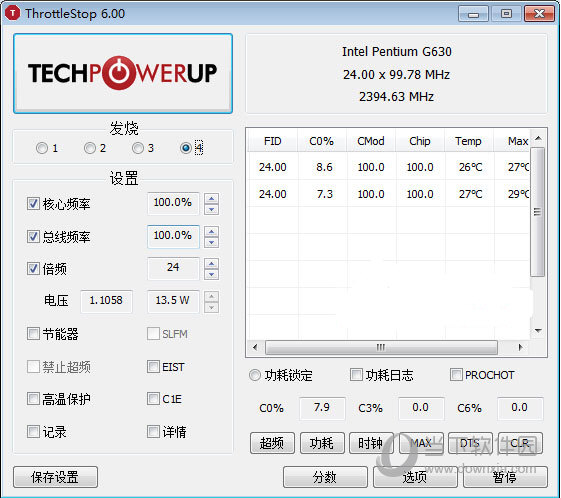561x498 pixels.
Task: Enable the 高温保护 checkbox
Action: (x=33, y=399)
